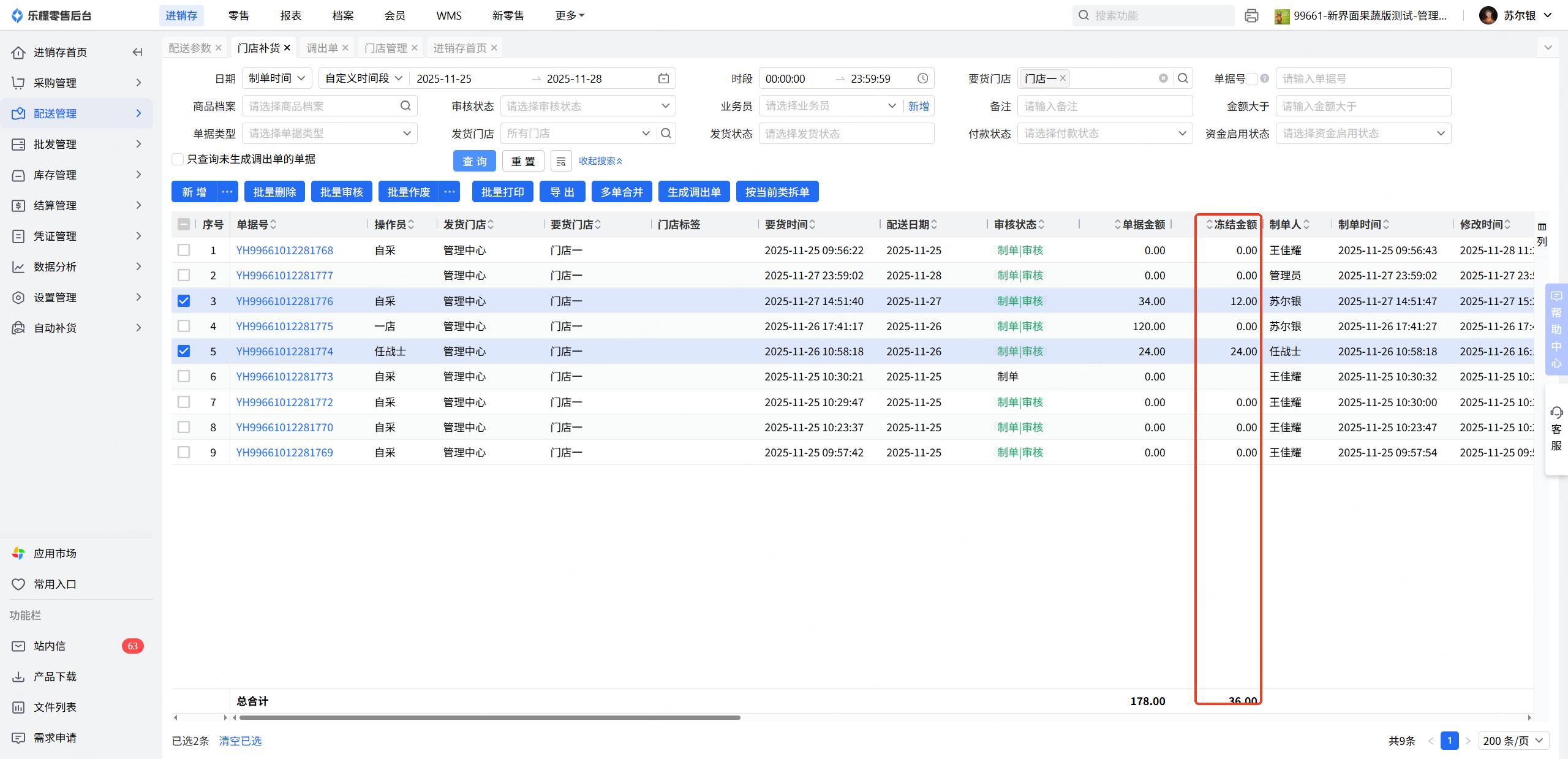Click the calendar icon in date range
This screenshot has width=1568, height=759.
[663, 78]
